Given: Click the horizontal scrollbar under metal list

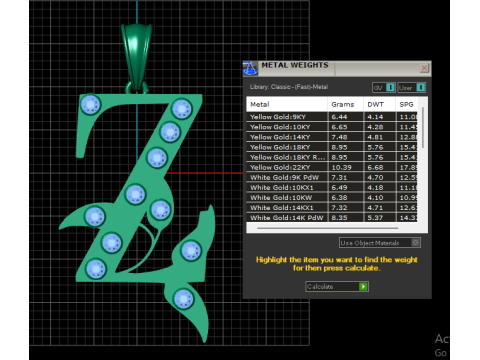Looking at the screenshot, I should pyautogui.click(x=327, y=228).
